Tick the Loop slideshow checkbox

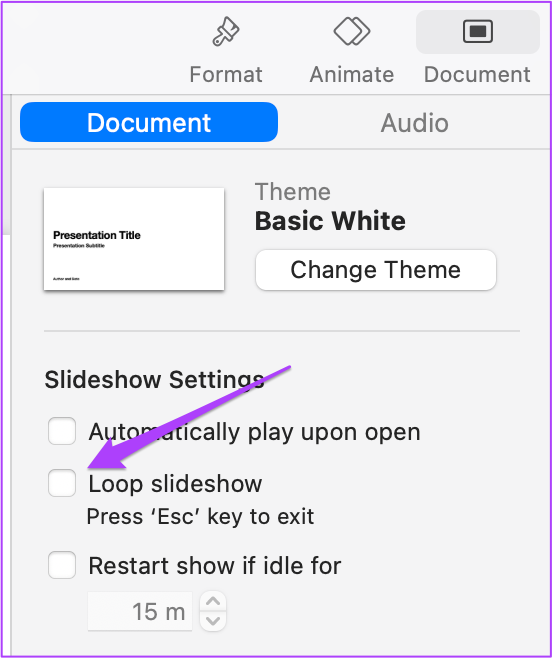(x=62, y=483)
